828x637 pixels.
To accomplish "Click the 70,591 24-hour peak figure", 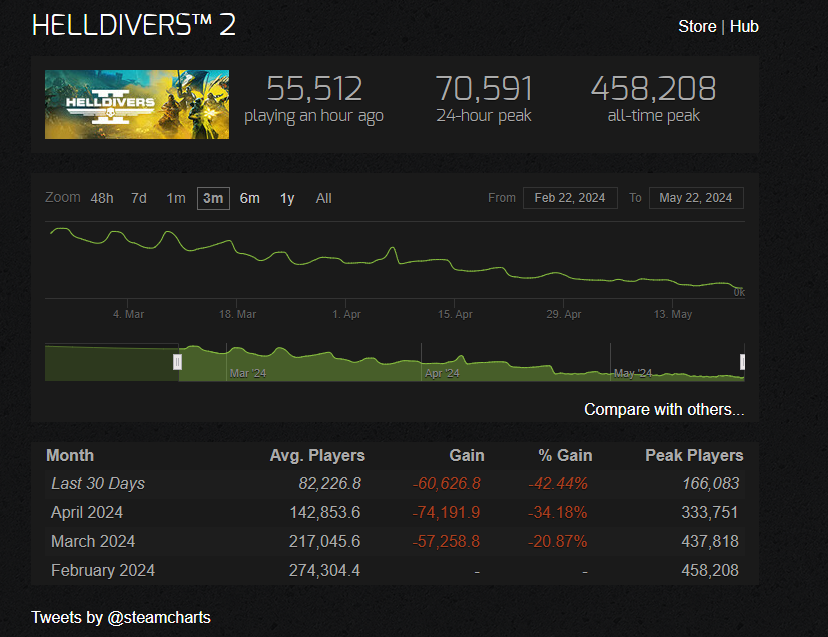I will 484,89.
